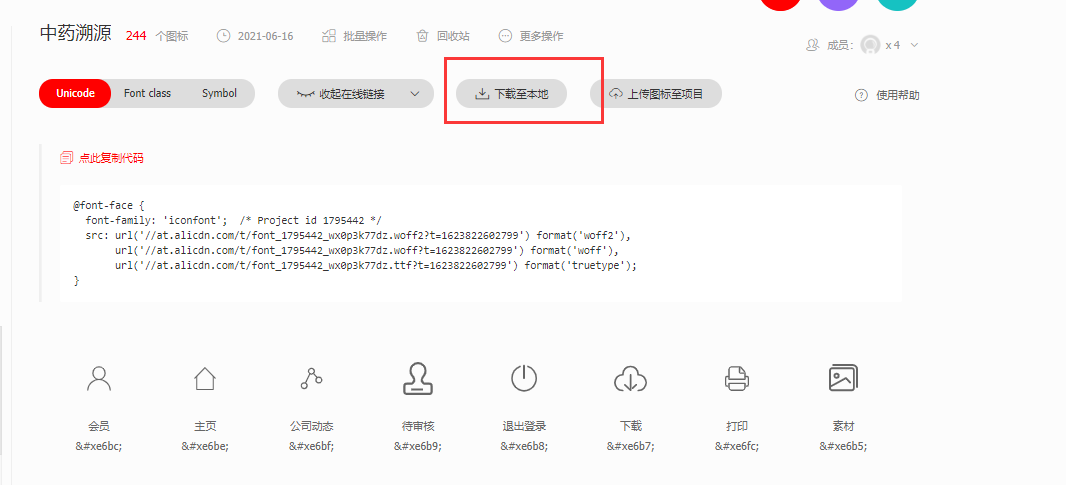The width and height of the screenshot is (1066, 485).
Task: Click the 244 icon count
Action: 136,36
